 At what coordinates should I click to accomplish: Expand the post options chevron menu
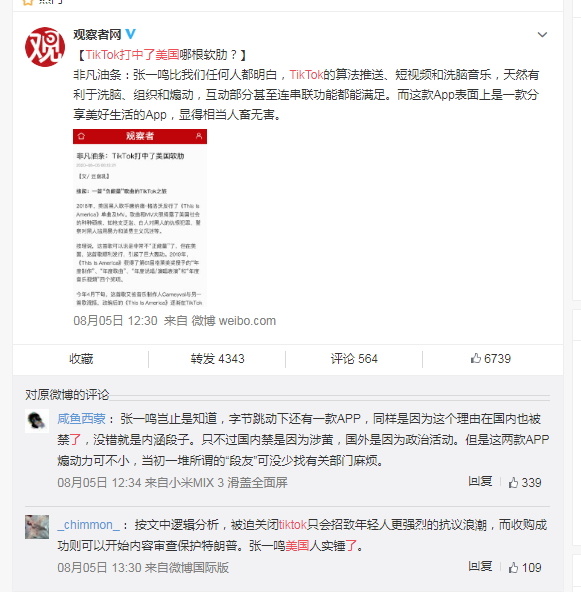542,35
